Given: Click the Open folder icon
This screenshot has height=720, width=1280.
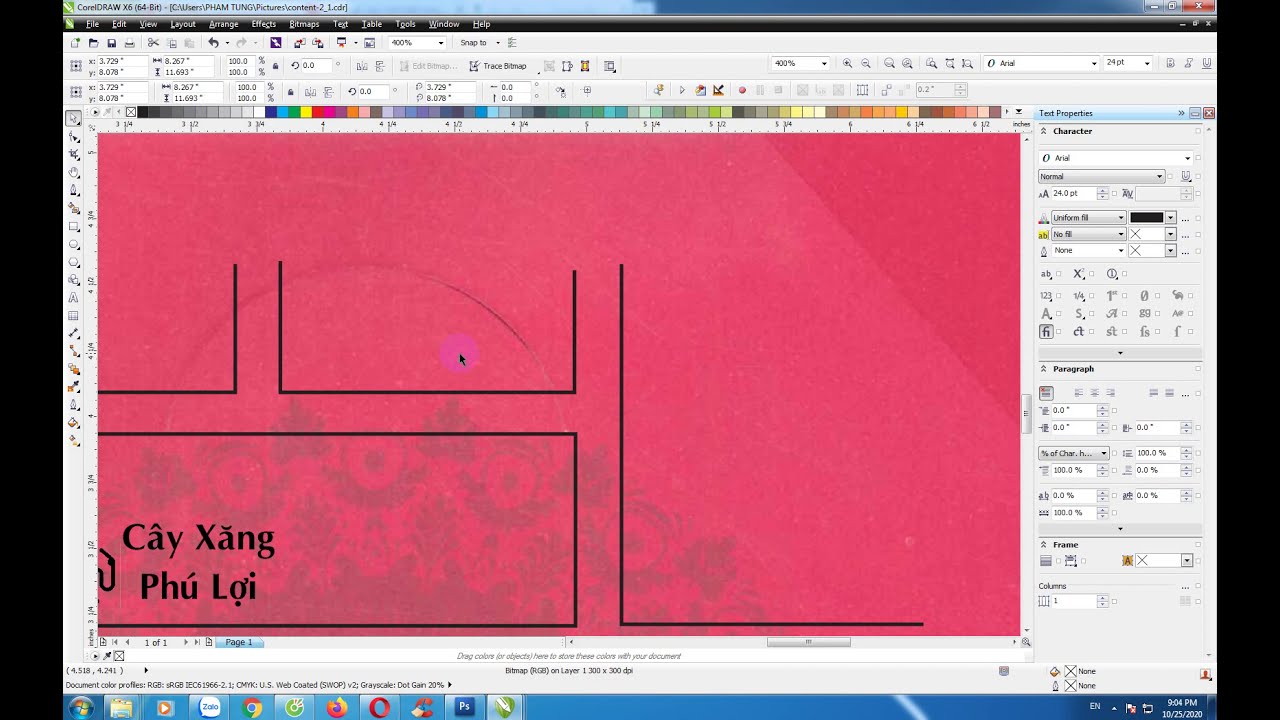Looking at the screenshot, I should [x=93, y=43].
